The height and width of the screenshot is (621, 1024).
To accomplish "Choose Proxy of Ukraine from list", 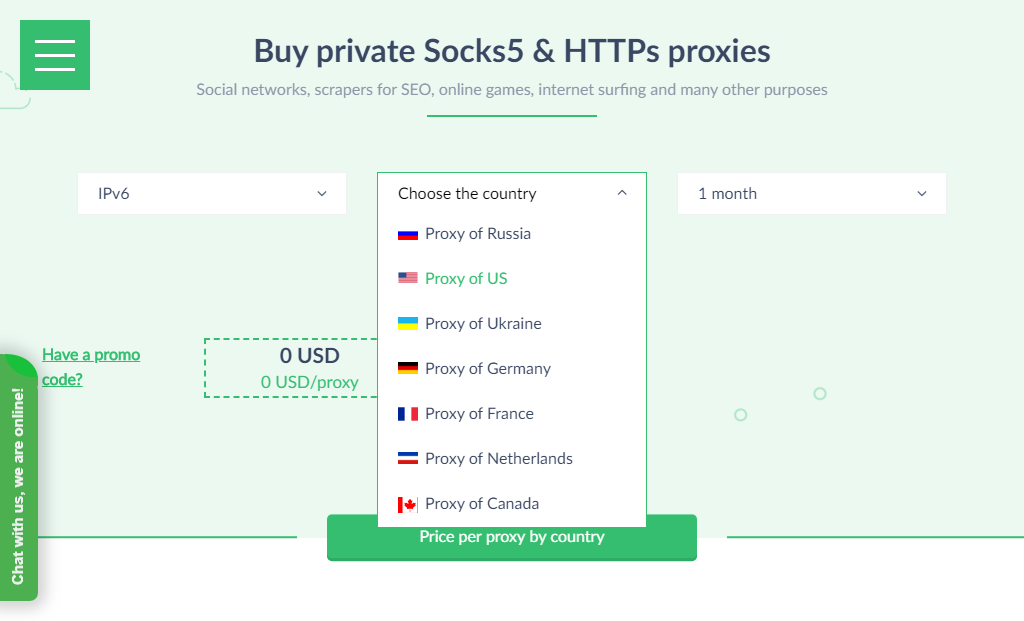I will [512, 324].
